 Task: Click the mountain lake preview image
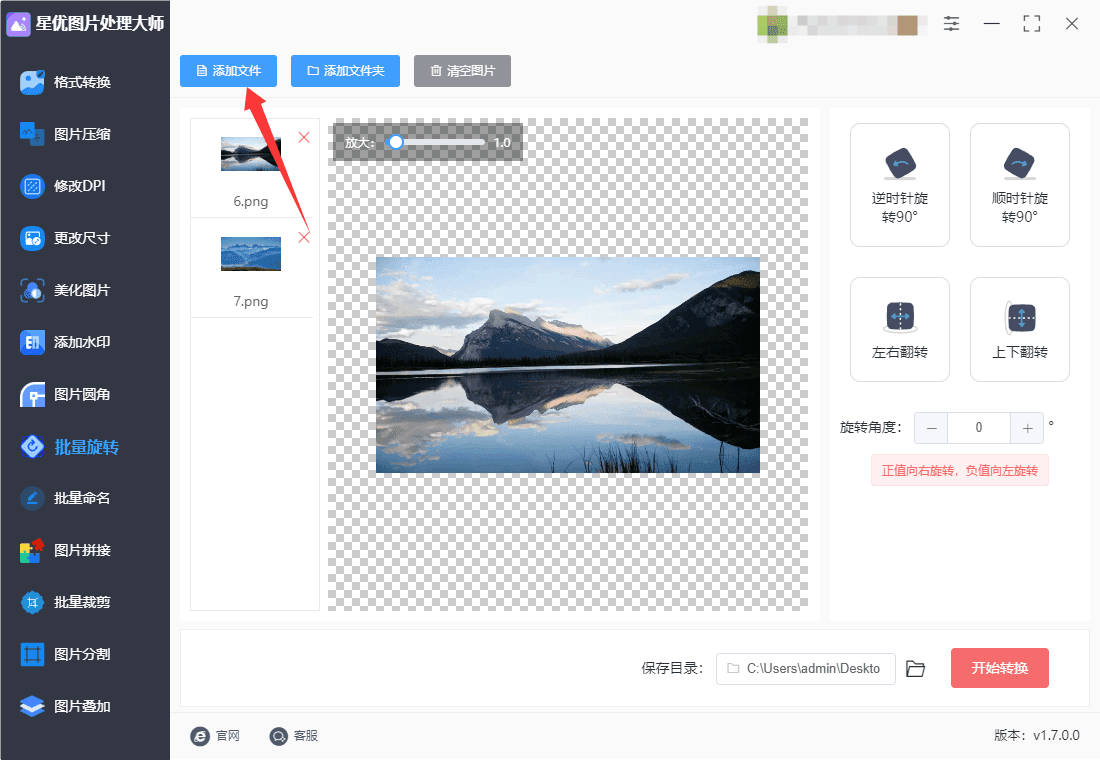(x=568, y=365)
